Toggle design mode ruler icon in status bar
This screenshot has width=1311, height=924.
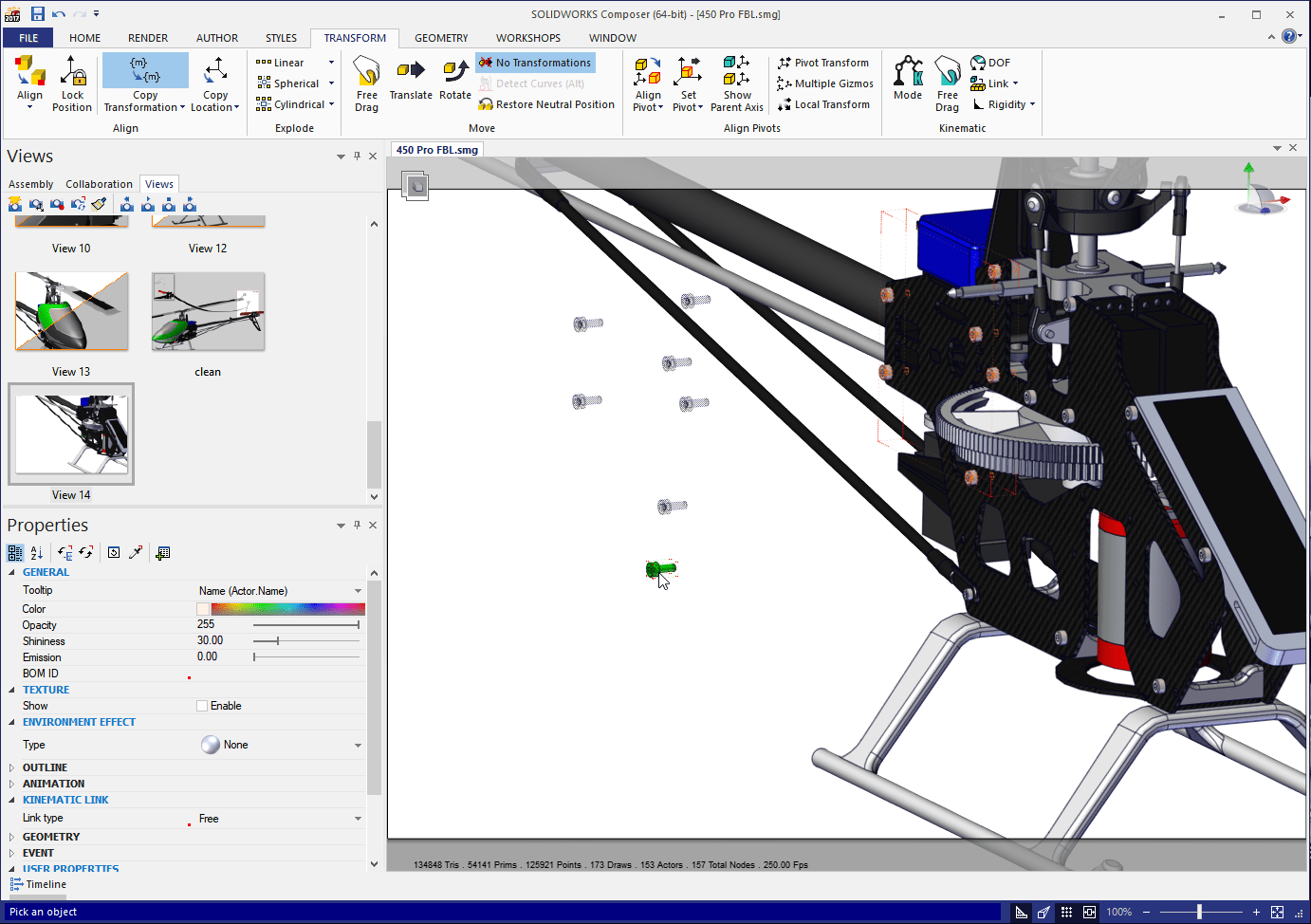click(x=1021, y=912)
